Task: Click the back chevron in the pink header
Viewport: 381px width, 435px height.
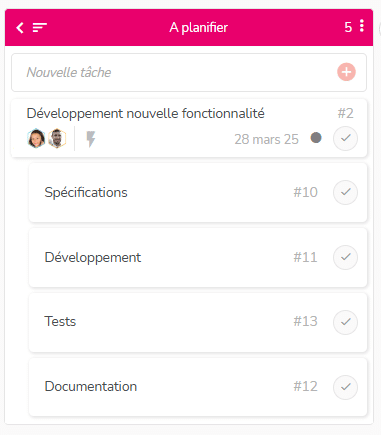Action: point(20,28)
